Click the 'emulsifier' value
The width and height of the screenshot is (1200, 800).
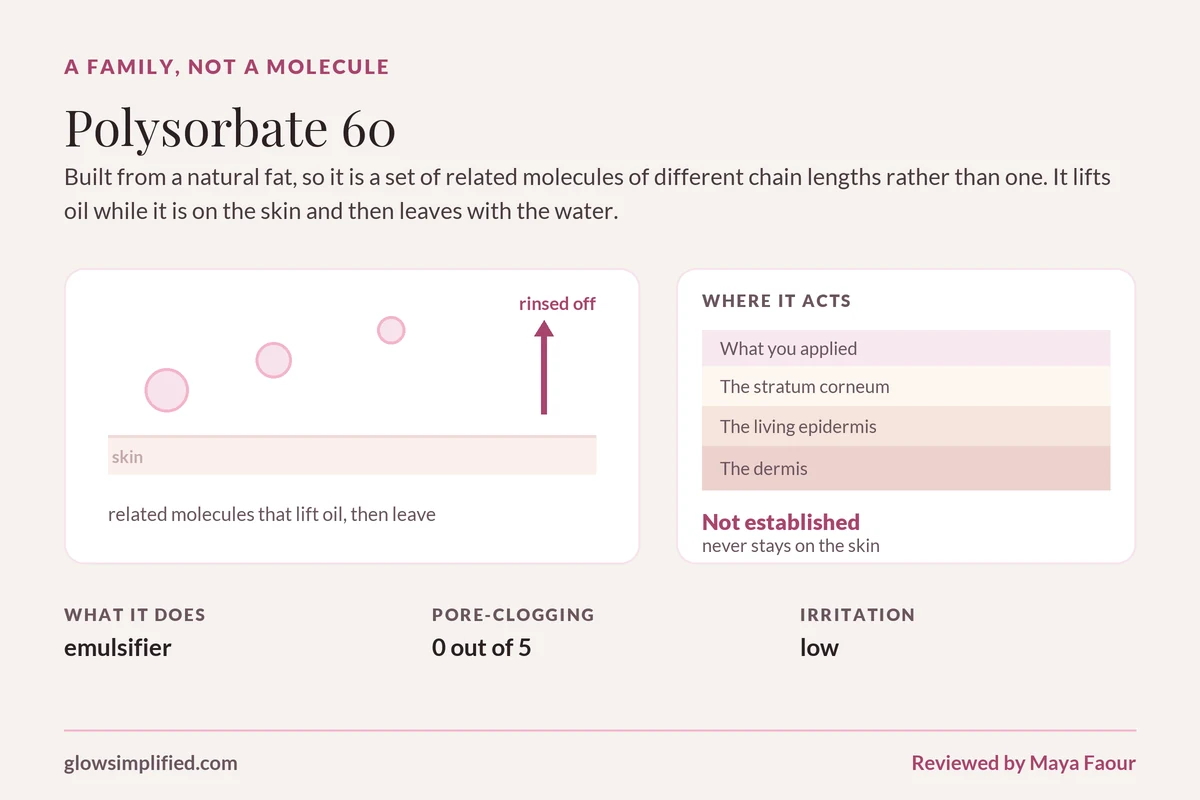tap(118, 647)
